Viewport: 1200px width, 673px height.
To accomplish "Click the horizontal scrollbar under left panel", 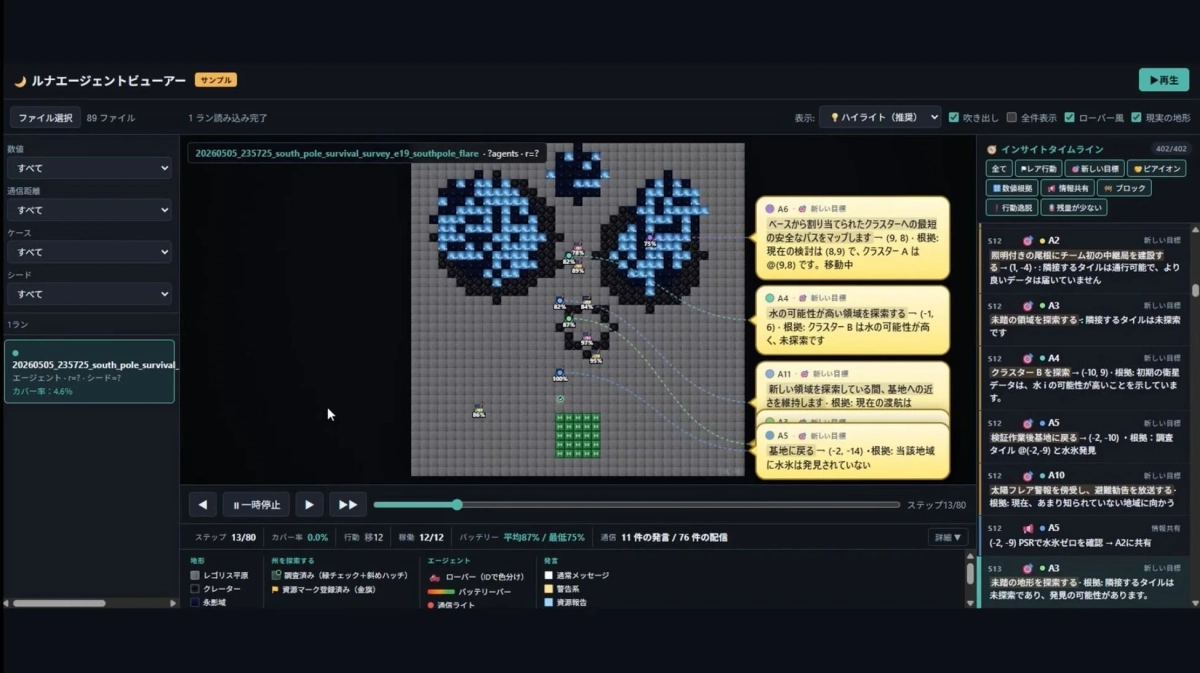I will (60, 603).
